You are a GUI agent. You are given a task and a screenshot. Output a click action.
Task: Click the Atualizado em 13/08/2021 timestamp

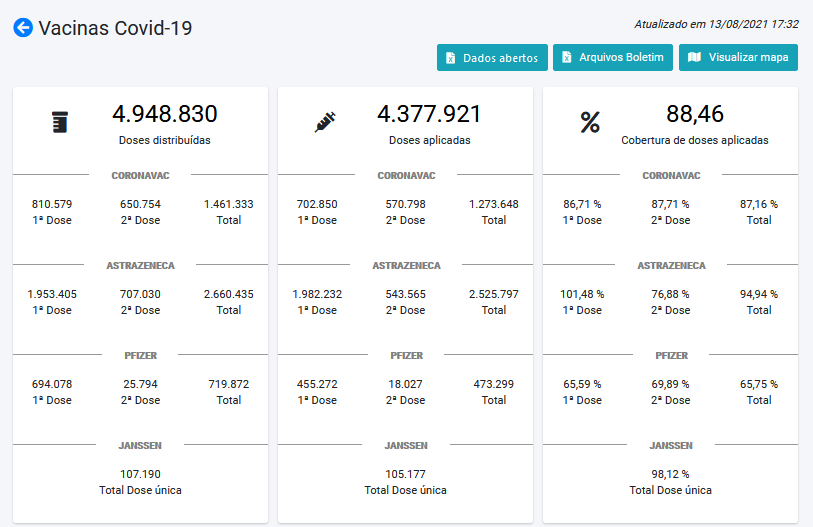tap(716, 24)
